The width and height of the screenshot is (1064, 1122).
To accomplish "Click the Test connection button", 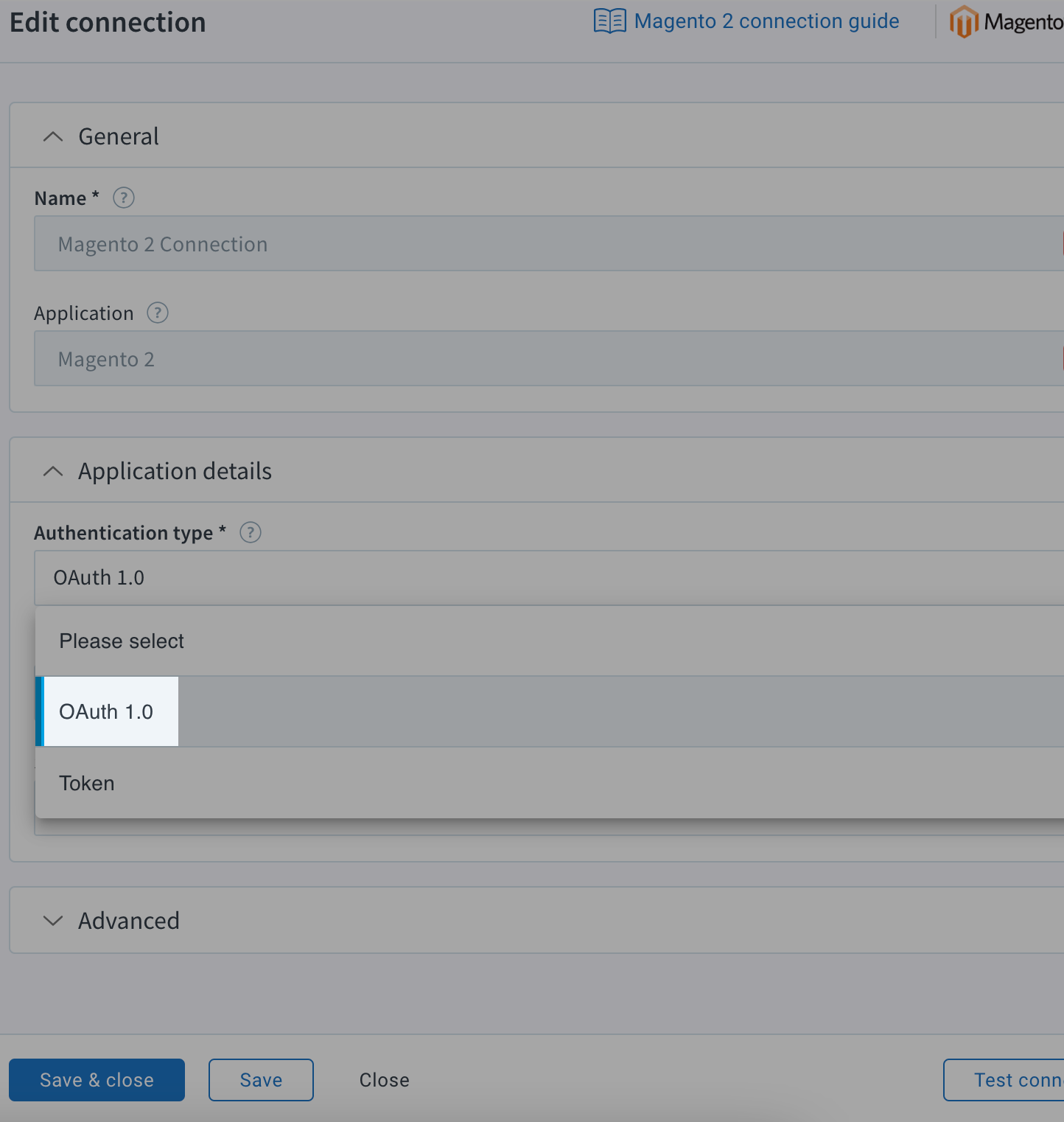I will pos(1004,1080).
